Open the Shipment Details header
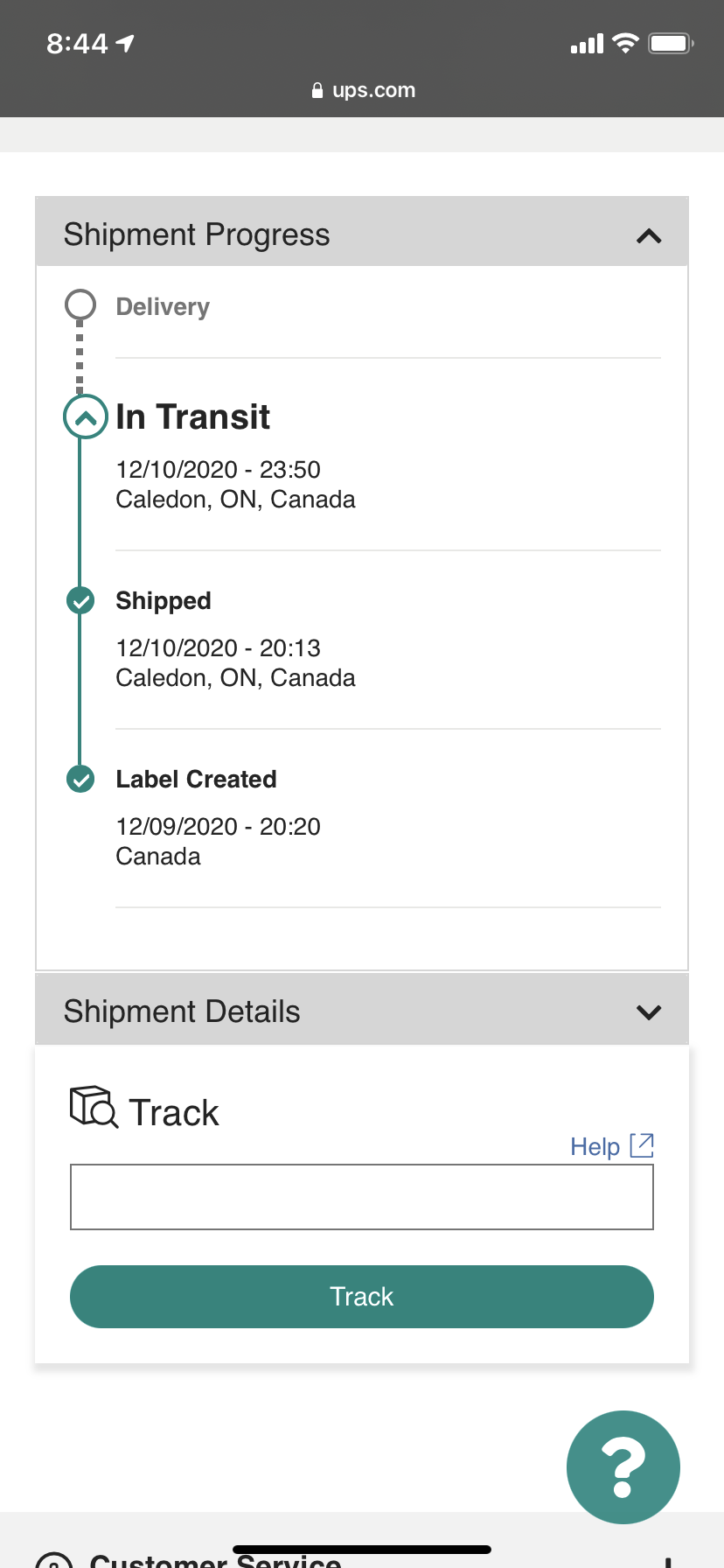Viewport: 724px width, 1568px height. tap(362, 1010)
